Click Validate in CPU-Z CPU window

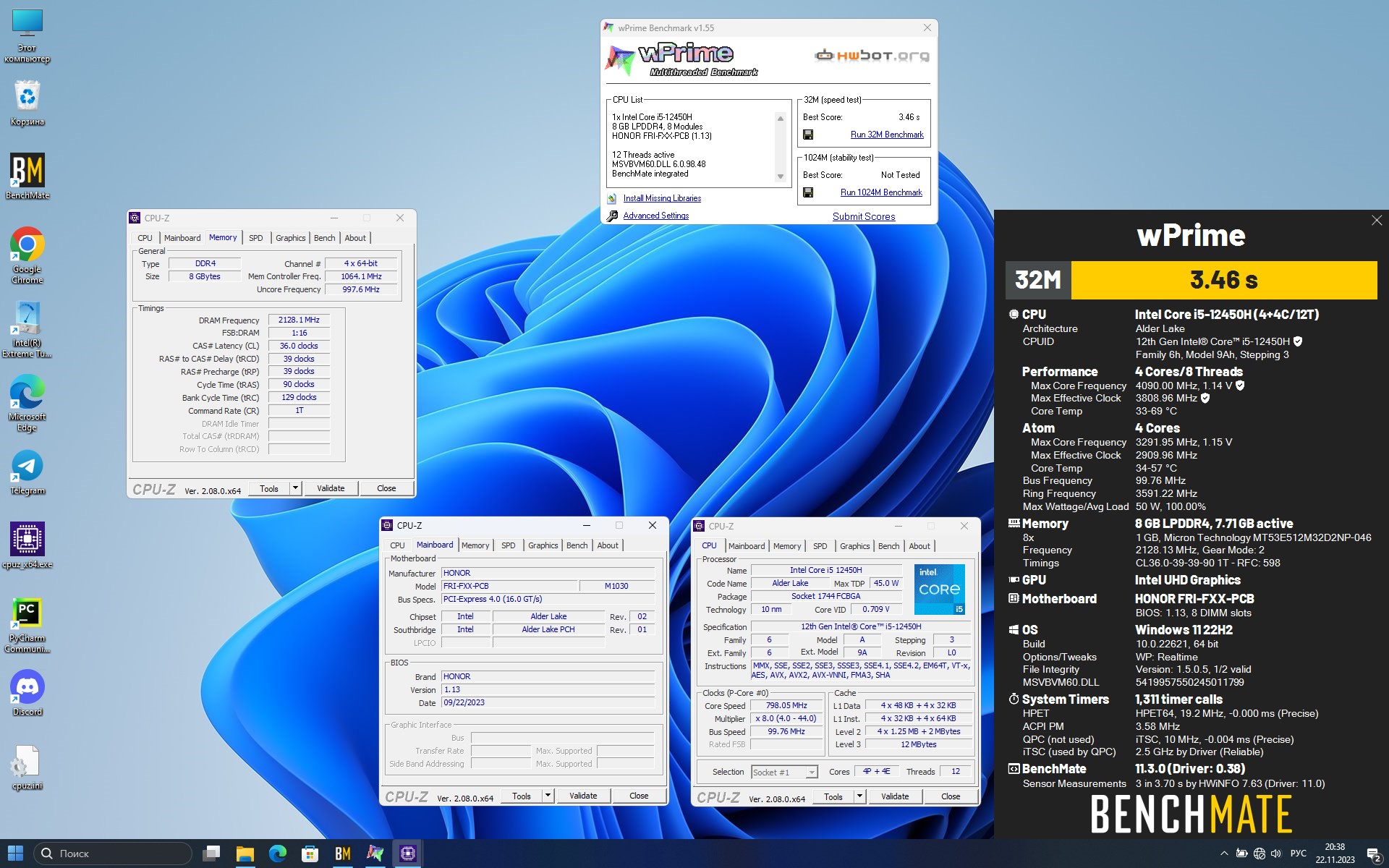pyautogui.click(x=895, y=796)
